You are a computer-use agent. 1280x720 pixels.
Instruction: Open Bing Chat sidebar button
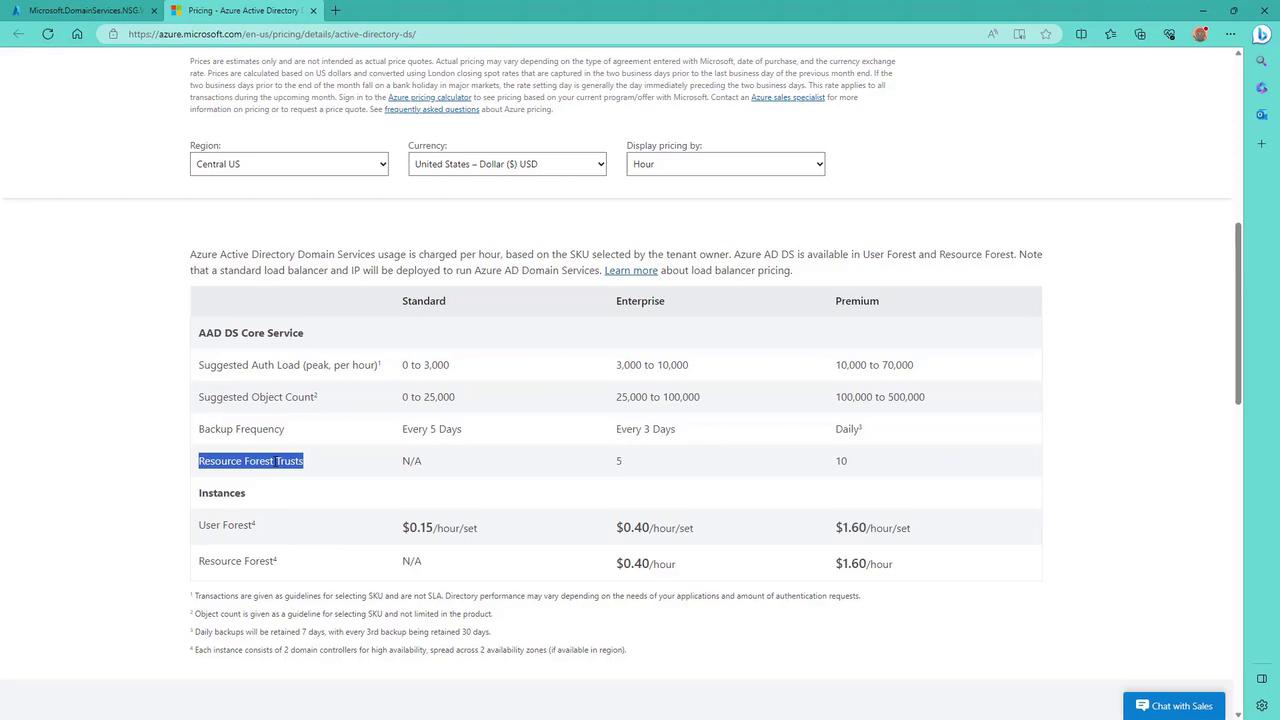(x=1262, y=33)
